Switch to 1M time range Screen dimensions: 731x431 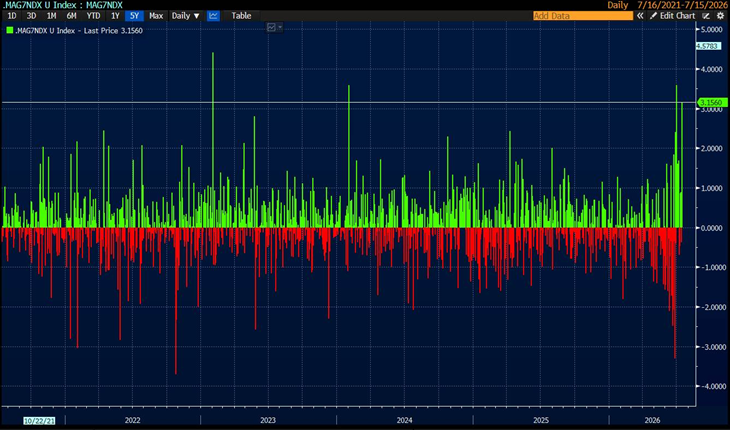click(51, 15)
